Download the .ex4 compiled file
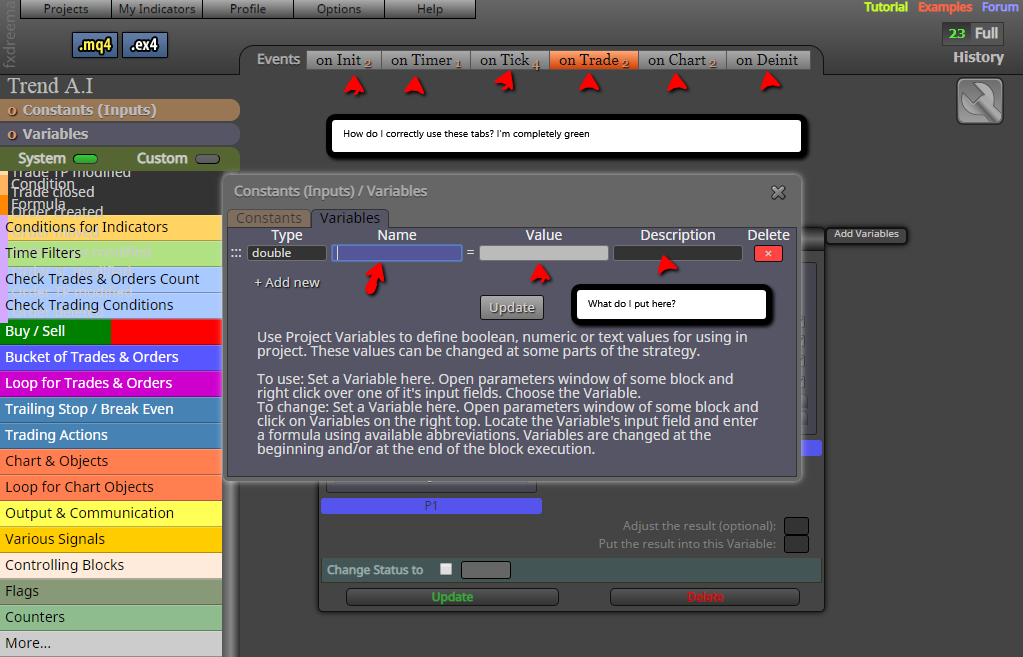Screen dimensions: 1023x657 point(145,45)
